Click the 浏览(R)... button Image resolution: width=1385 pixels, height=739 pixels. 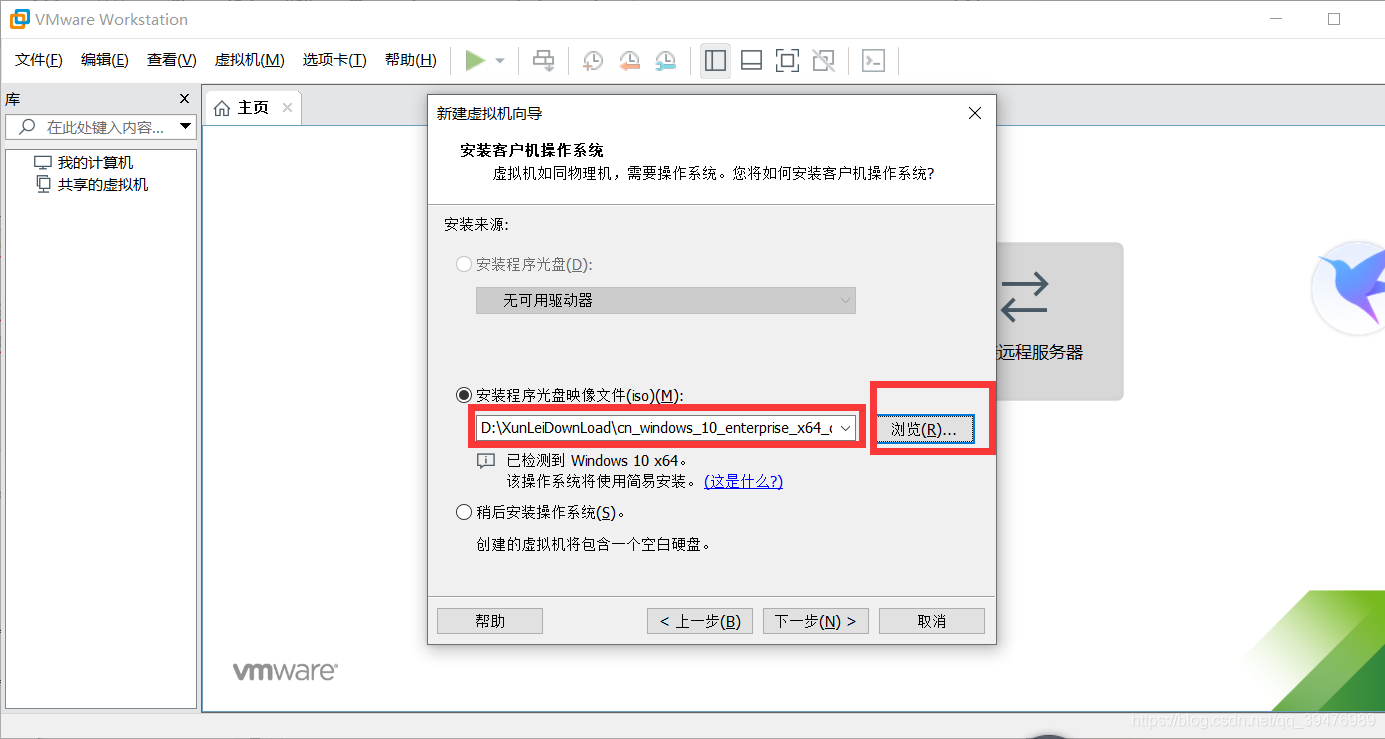tap(924, 429)
